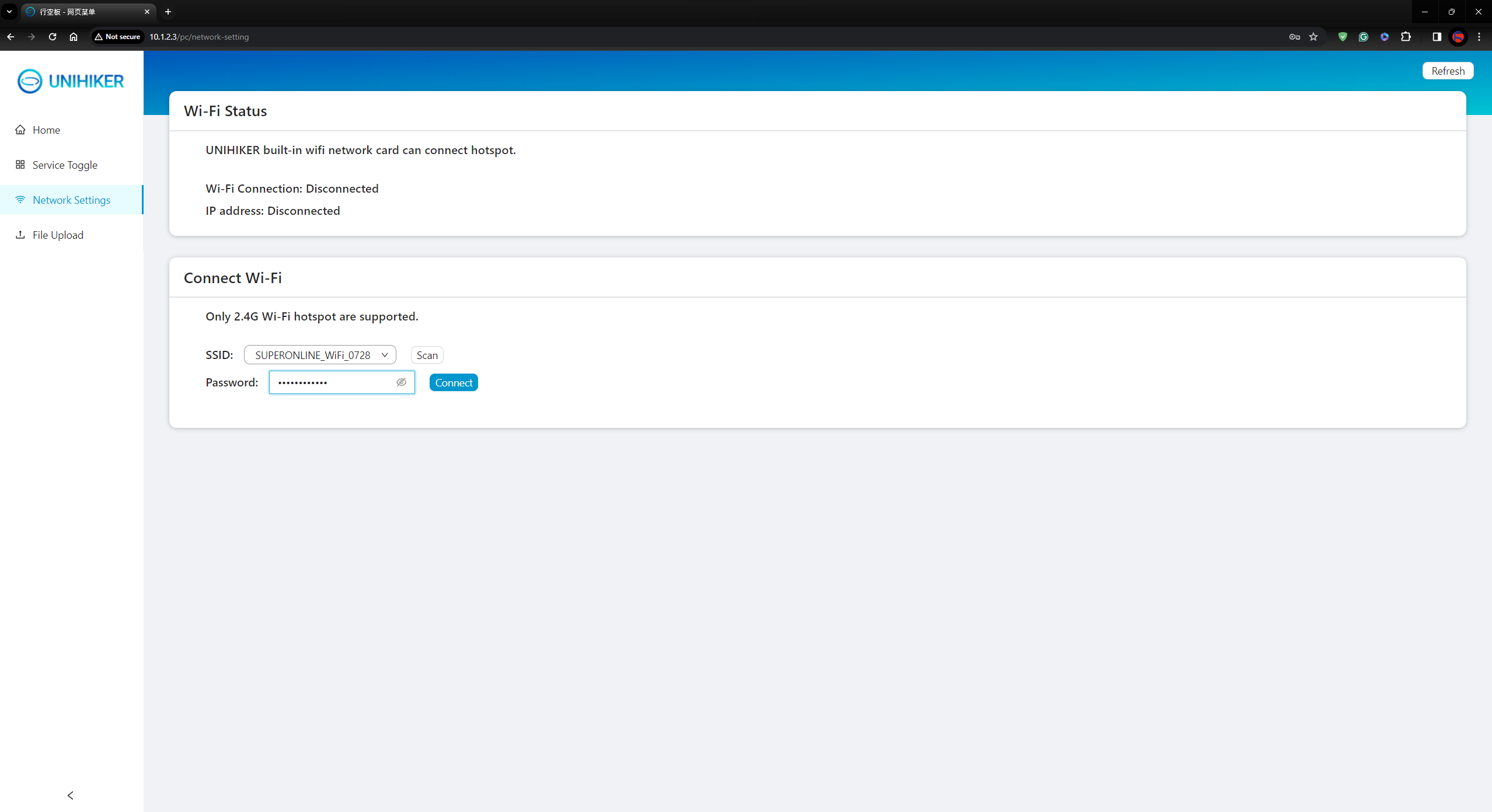The width and height of the screenshot is (1492, 812).
Task: Click Scan to search nearby networks
Action: (427, 355)
